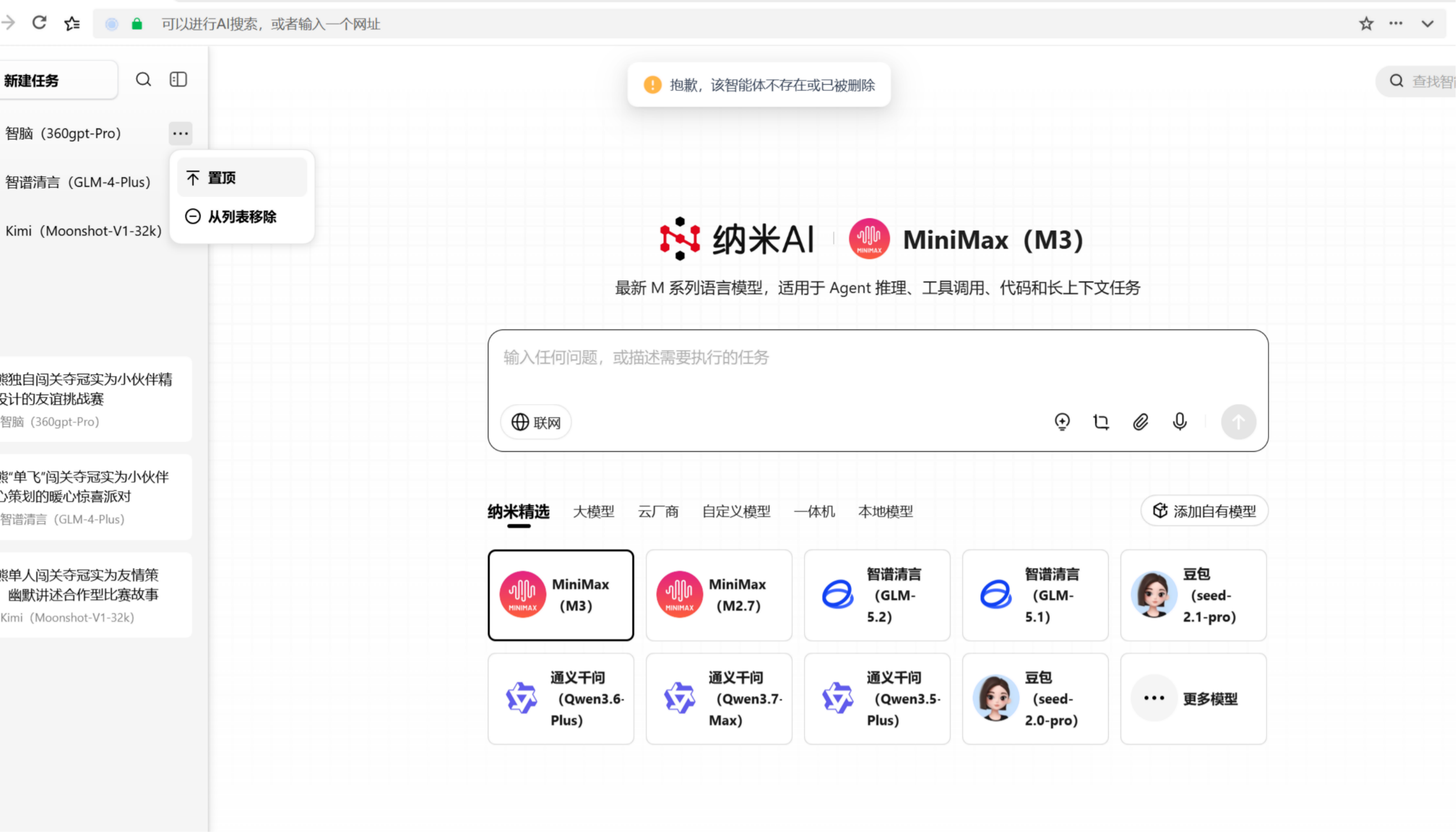Select the 豆包 (seed-2.0-pro) model card

[x=1035, y=699]
